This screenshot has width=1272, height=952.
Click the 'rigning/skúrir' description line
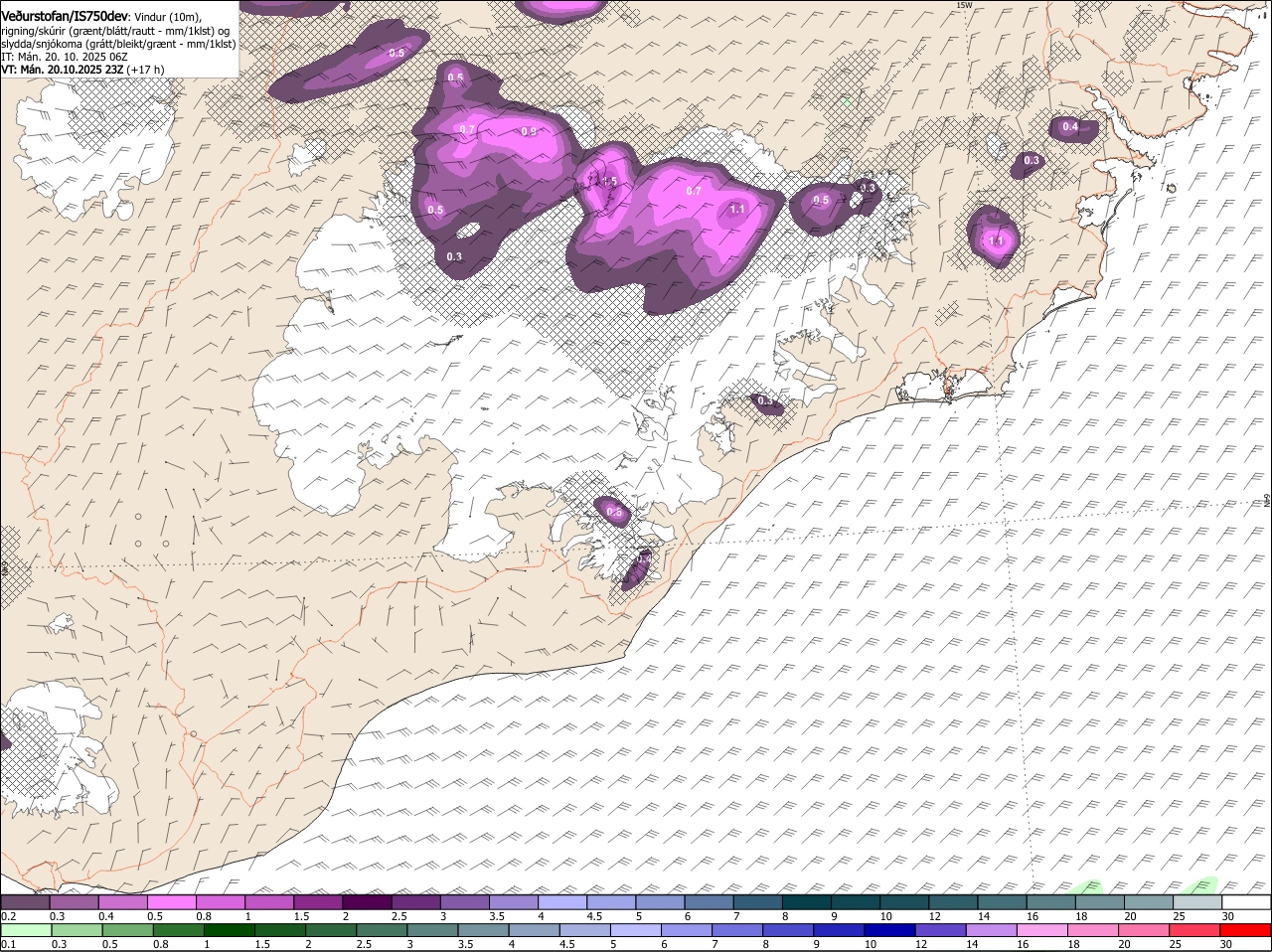115,31
